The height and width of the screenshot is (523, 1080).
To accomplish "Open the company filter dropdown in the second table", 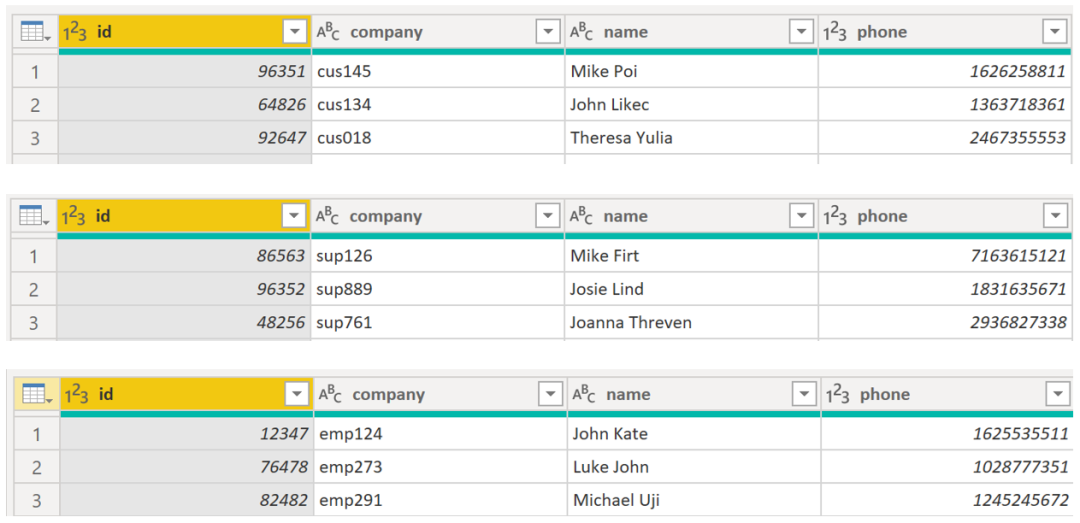I will [x=548, y=216].
